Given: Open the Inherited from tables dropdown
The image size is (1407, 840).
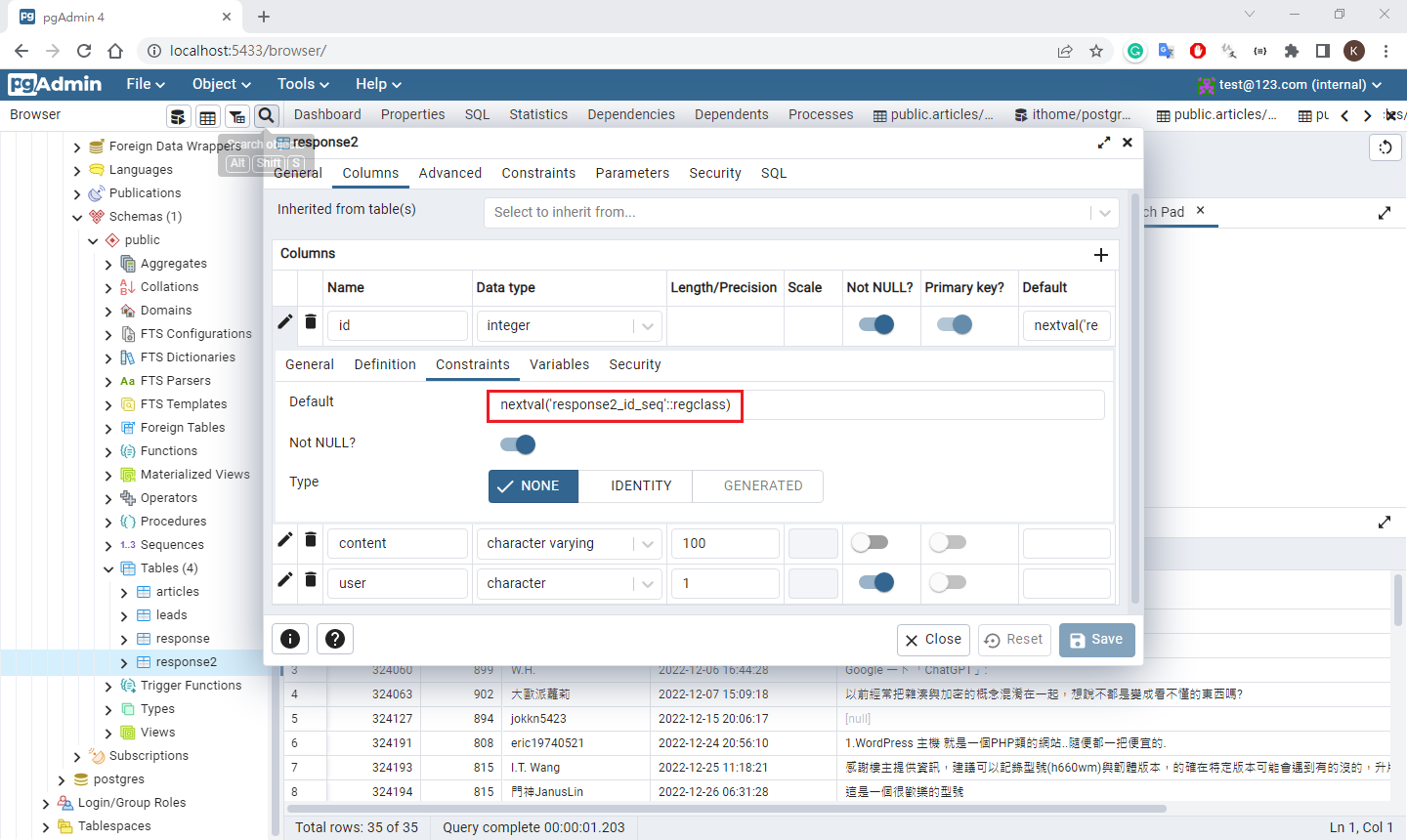Looking at the screenshot, I should [1104, 213].
